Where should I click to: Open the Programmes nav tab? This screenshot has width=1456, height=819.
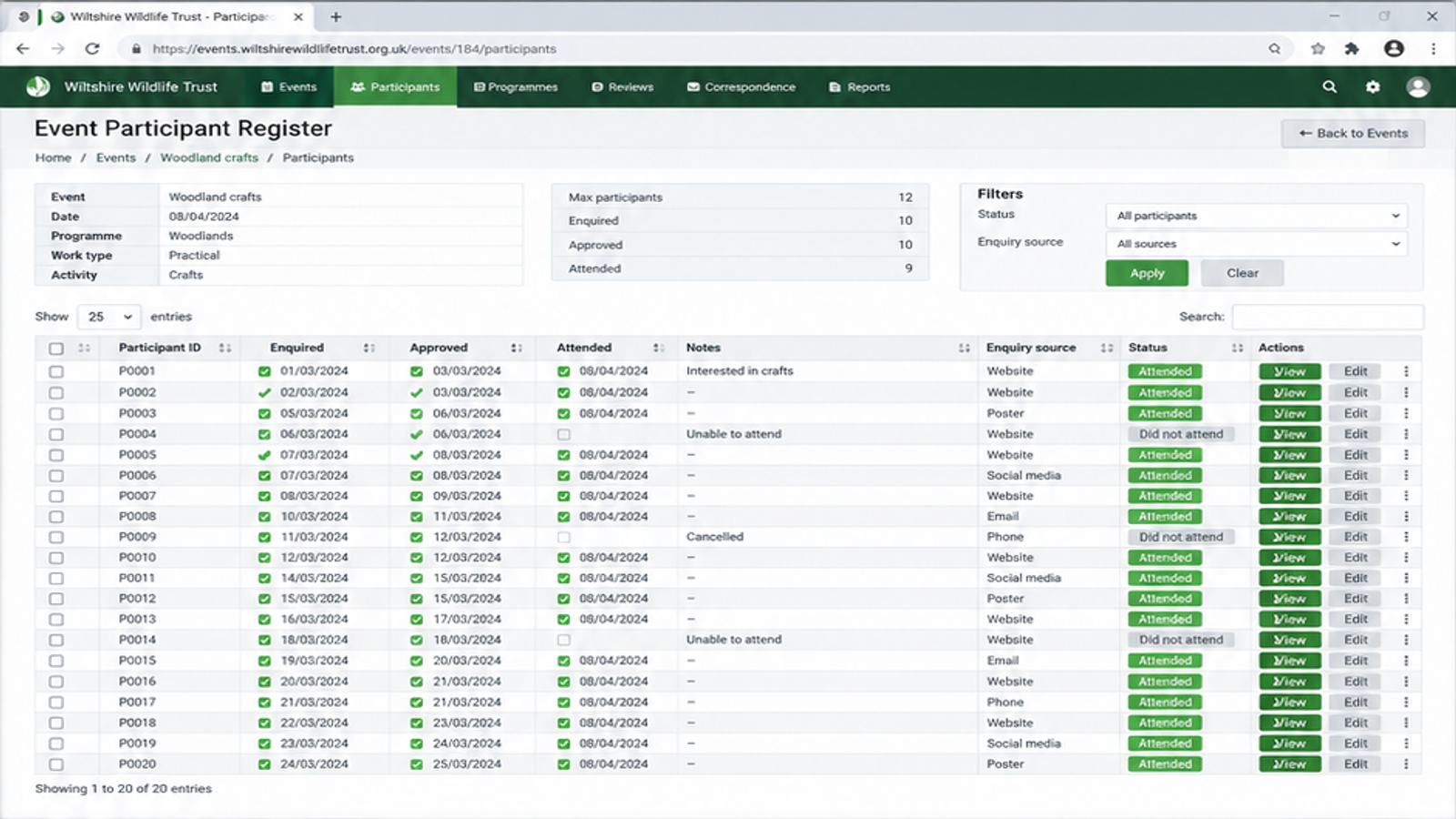point(516,87)
